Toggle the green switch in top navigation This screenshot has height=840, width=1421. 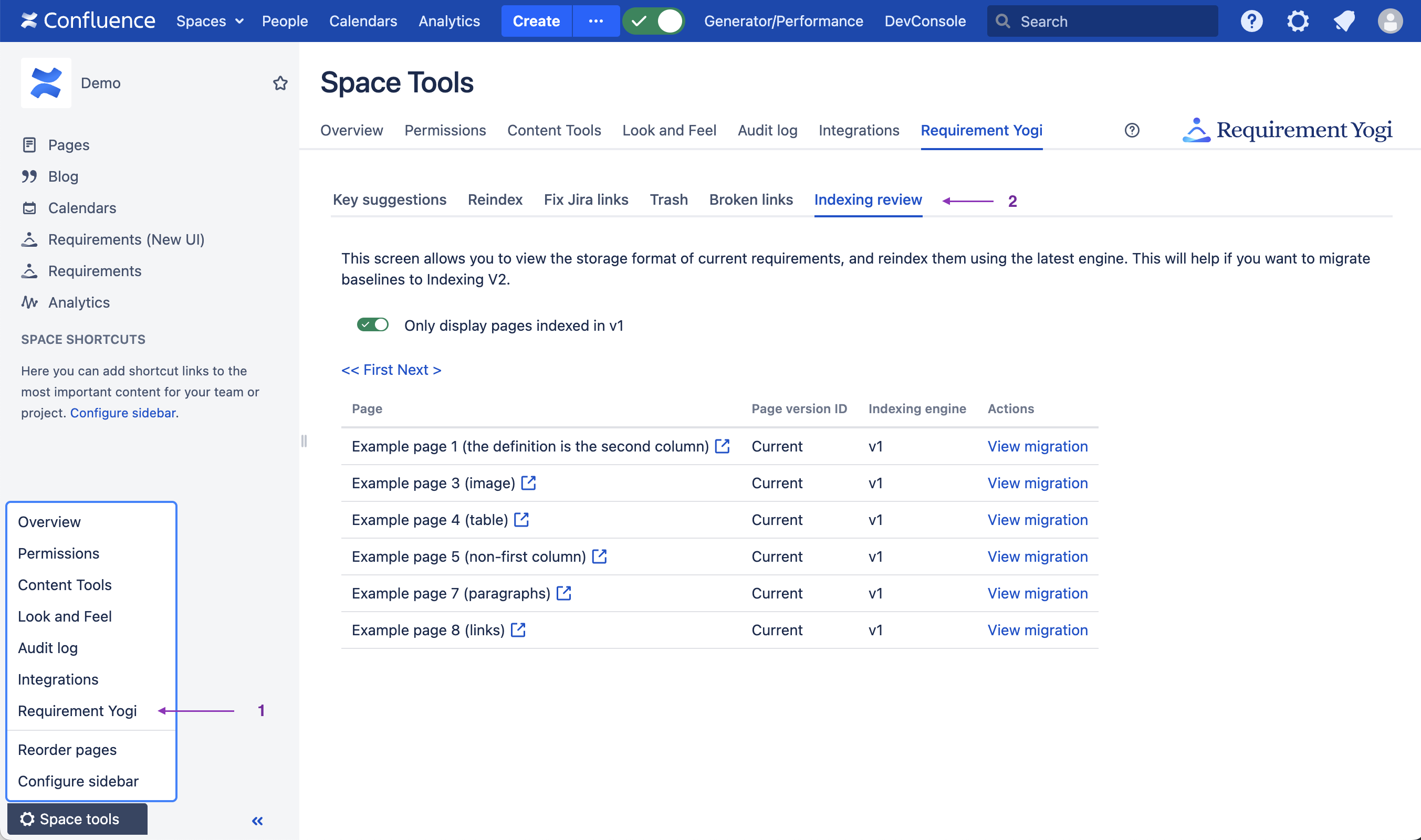[x=654, y=21]
